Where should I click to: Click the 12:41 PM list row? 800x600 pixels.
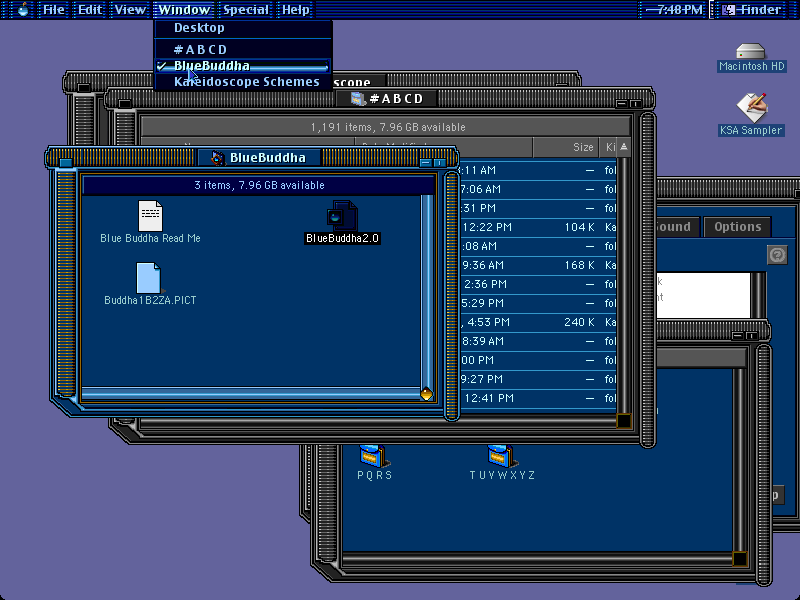tap(538, 398)
